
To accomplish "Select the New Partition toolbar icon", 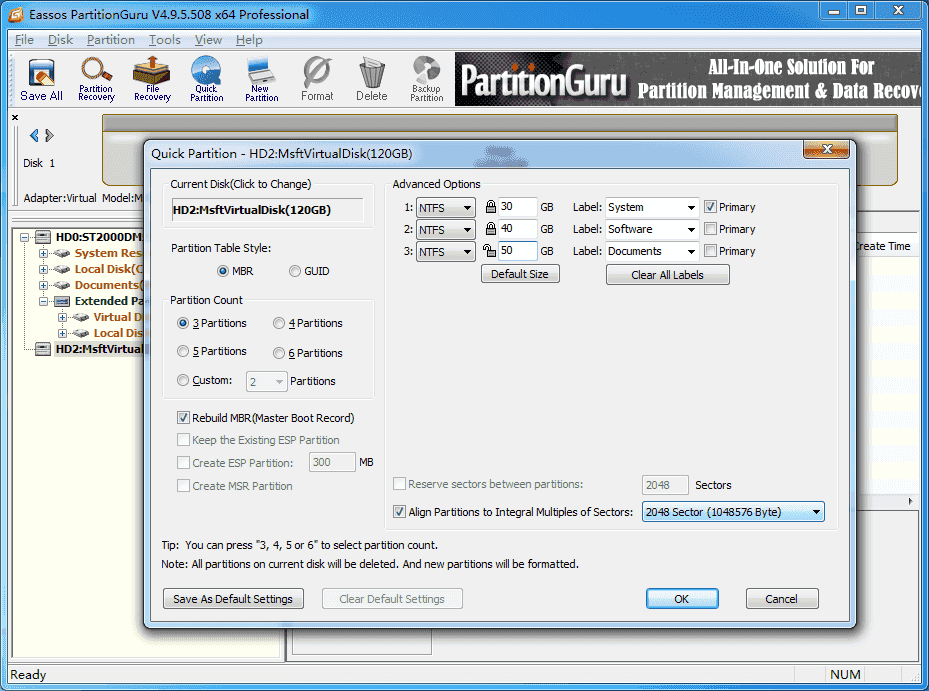I will point(261,79).
